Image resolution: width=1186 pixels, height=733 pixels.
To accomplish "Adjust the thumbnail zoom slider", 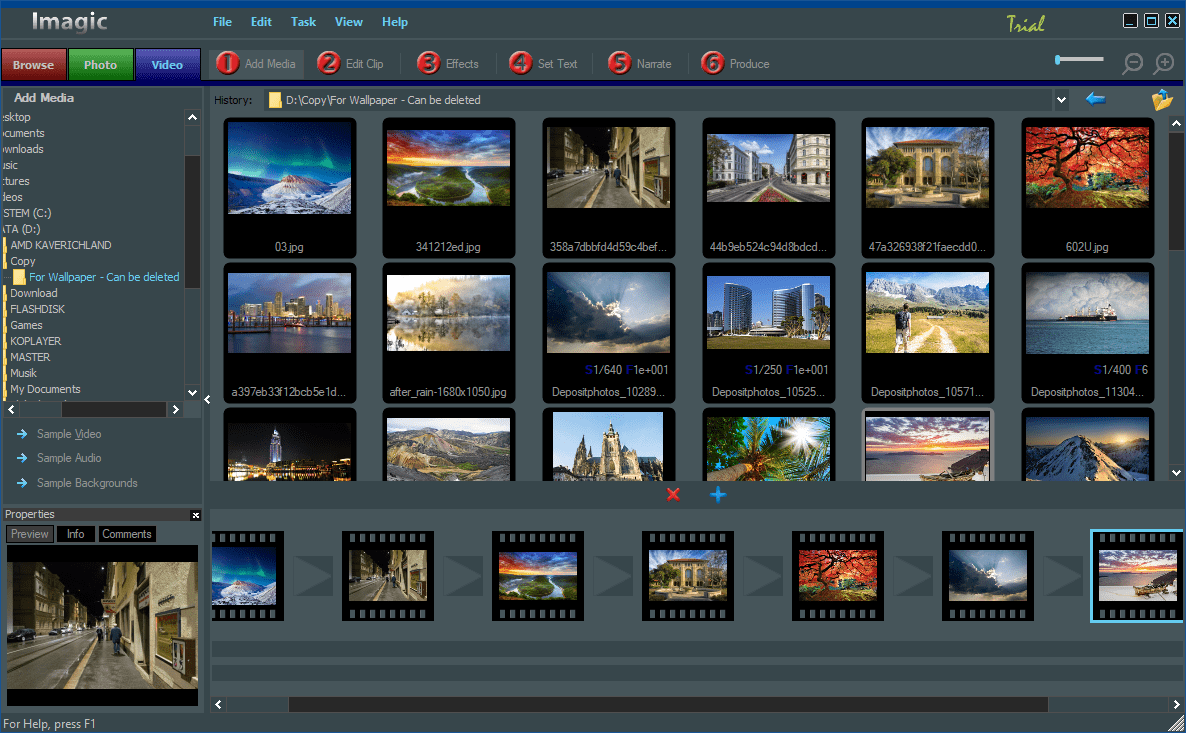I will (x=1079, y=60).
